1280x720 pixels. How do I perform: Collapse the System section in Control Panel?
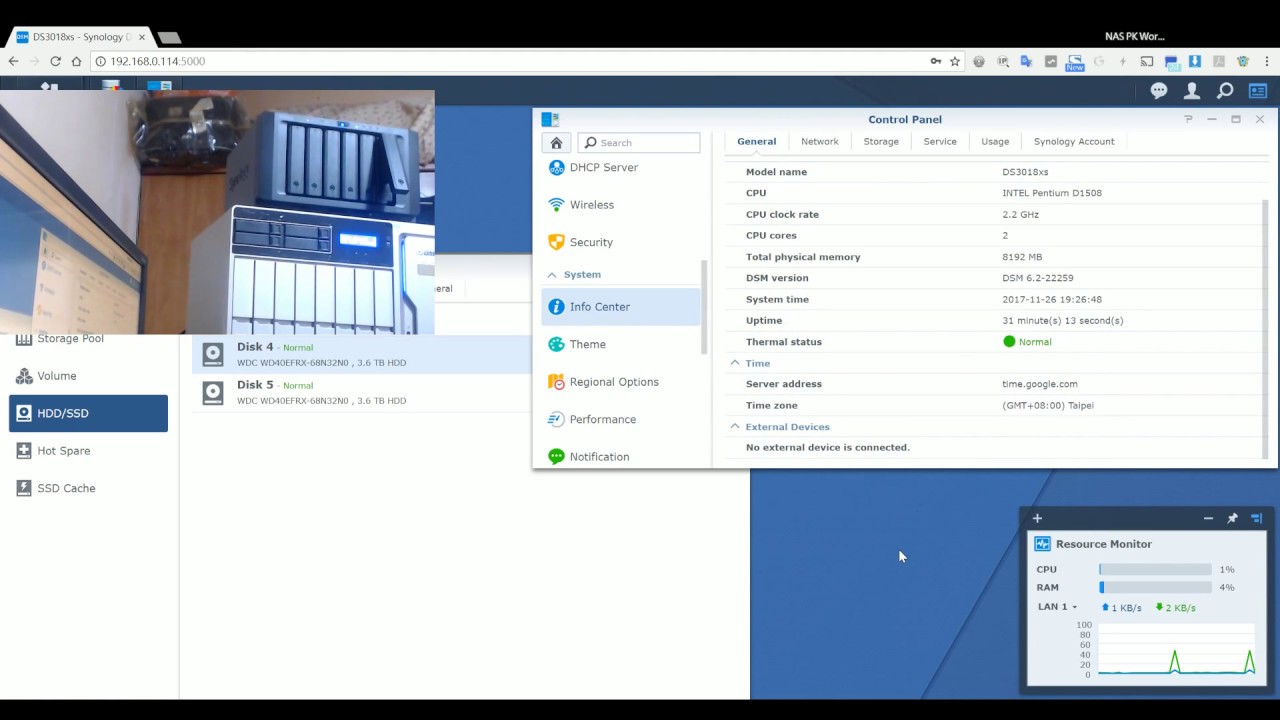click(552, 274)
